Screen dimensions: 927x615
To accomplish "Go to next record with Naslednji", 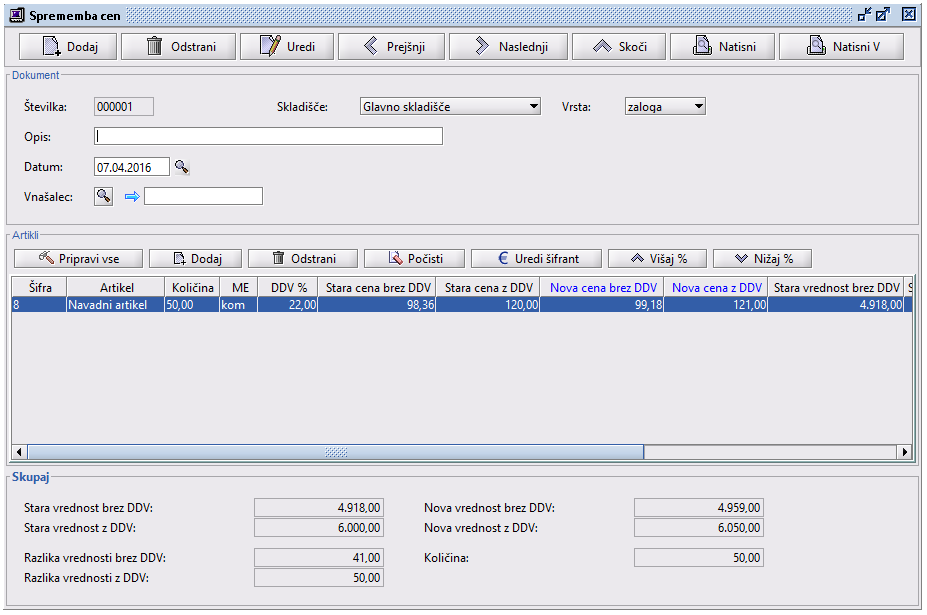I will (x=508, y=47).
